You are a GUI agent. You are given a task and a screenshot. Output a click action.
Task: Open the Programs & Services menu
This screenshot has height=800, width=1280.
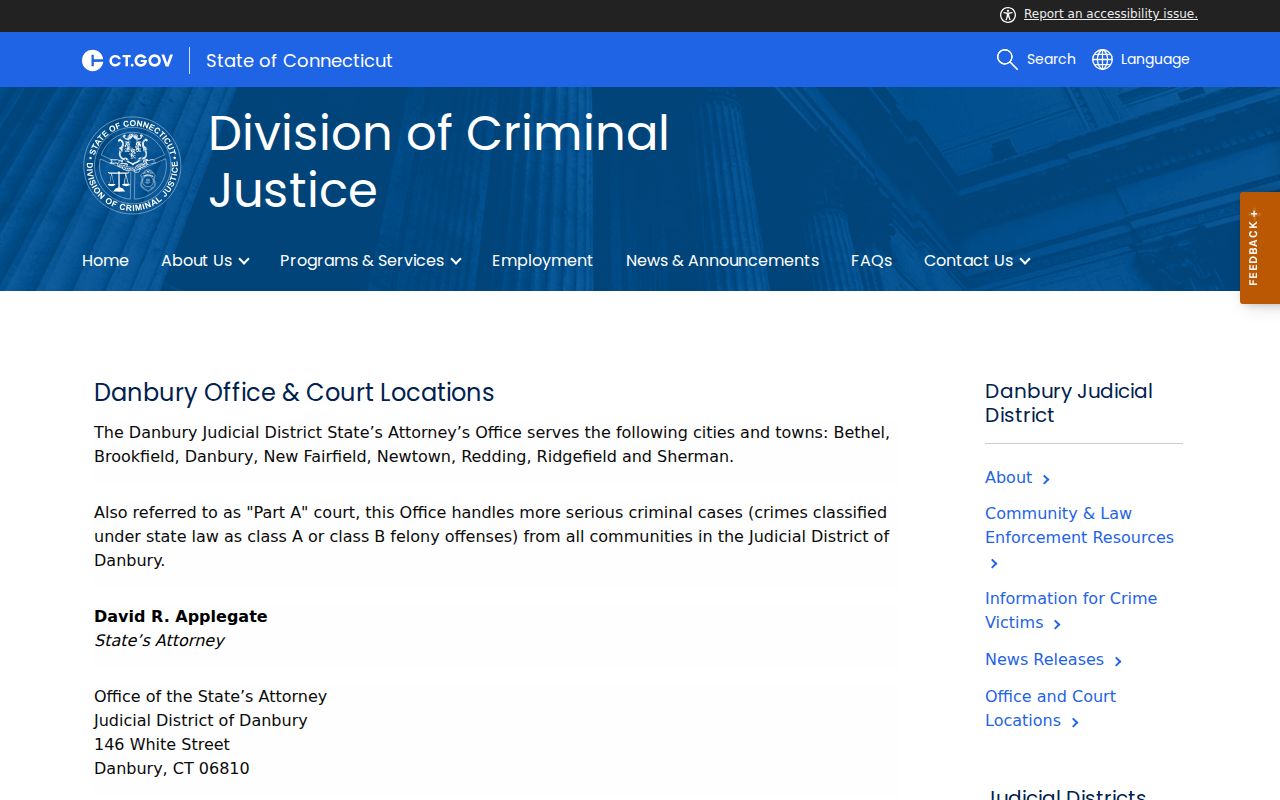[362, 260]
